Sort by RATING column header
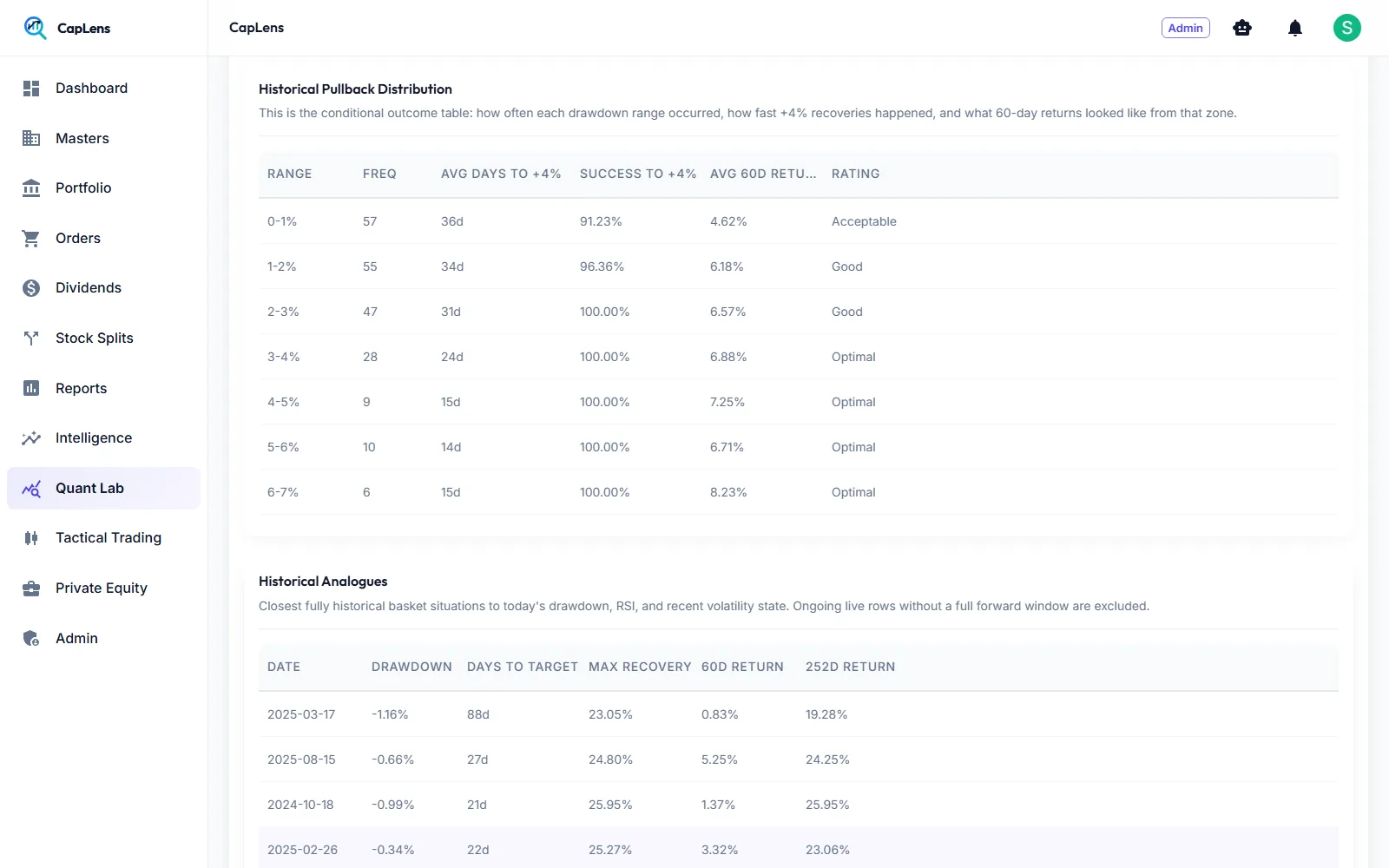Viewport: 1389px width, 868px height. click(855, 174)
